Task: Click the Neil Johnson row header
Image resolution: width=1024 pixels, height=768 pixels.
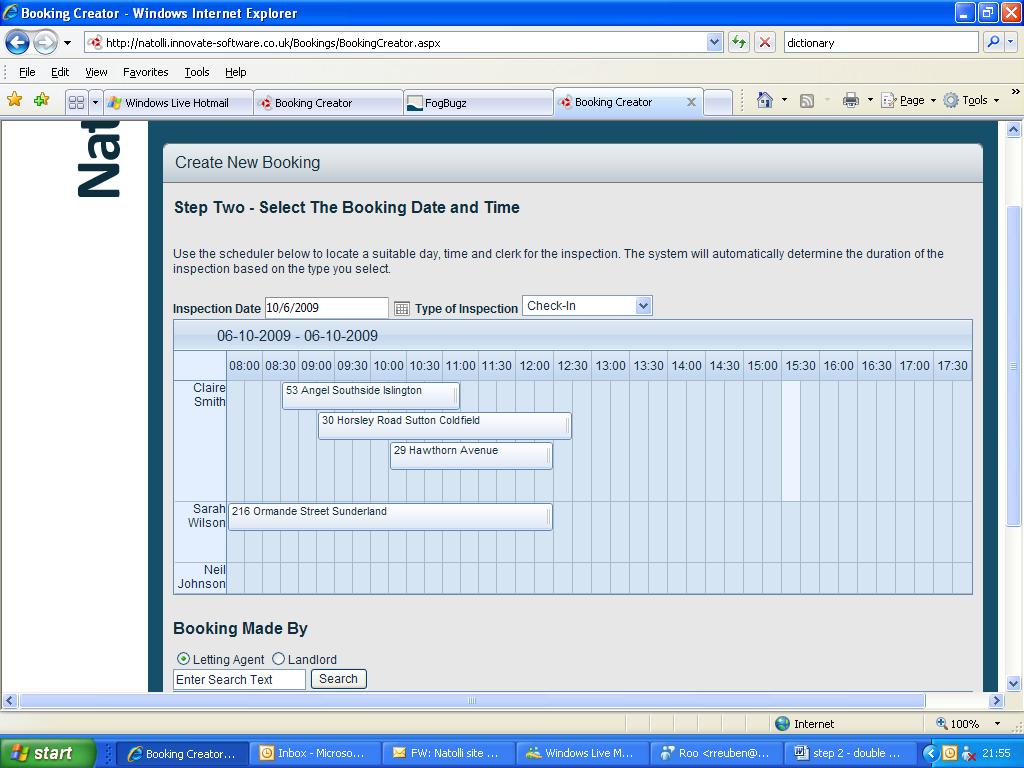Action: [201, 577]
